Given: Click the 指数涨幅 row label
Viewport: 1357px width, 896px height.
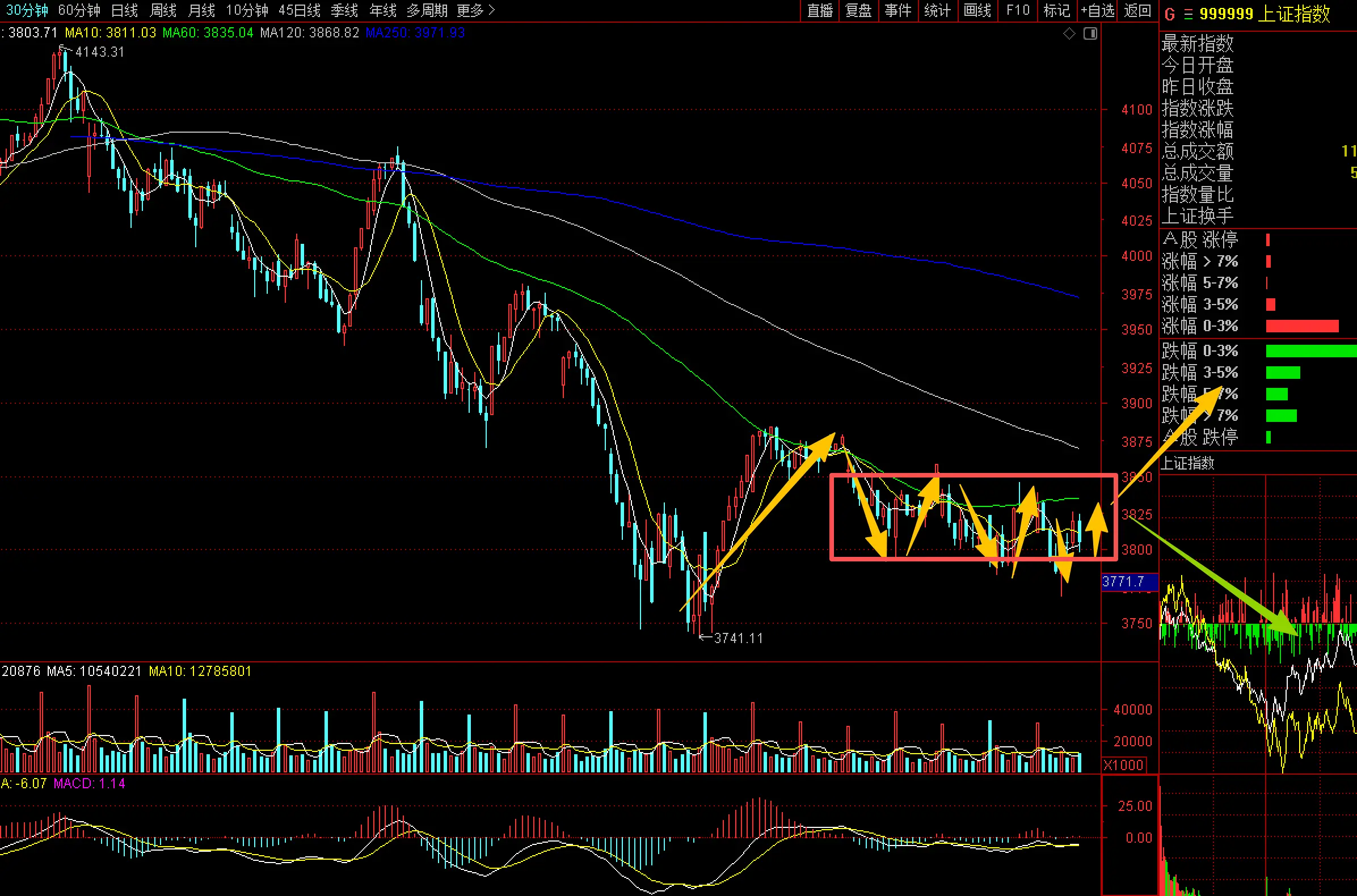Looking at the screenshot, I should [1197, 130].
